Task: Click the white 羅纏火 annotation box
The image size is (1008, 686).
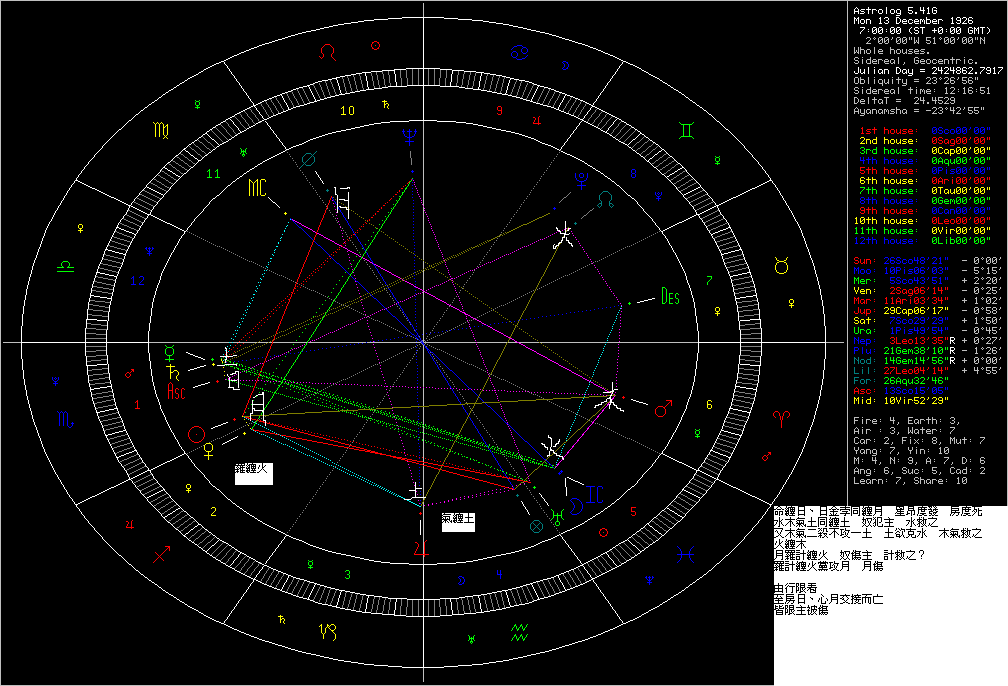Action: (x=254, y=473)
